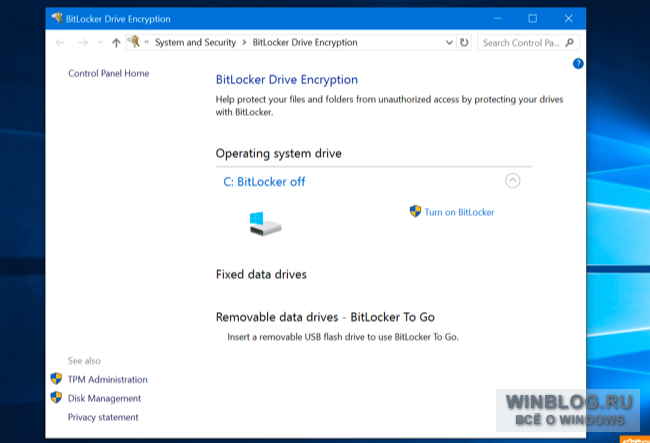Minimize the BitLocker window
Image resolution: width=650 pixels, height=443 pixels.
pos(497,19)
